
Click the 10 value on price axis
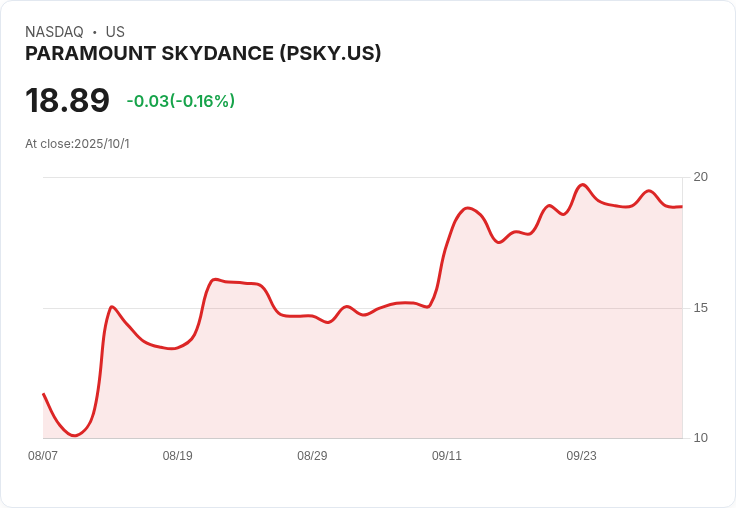click(x=701, y=438)
